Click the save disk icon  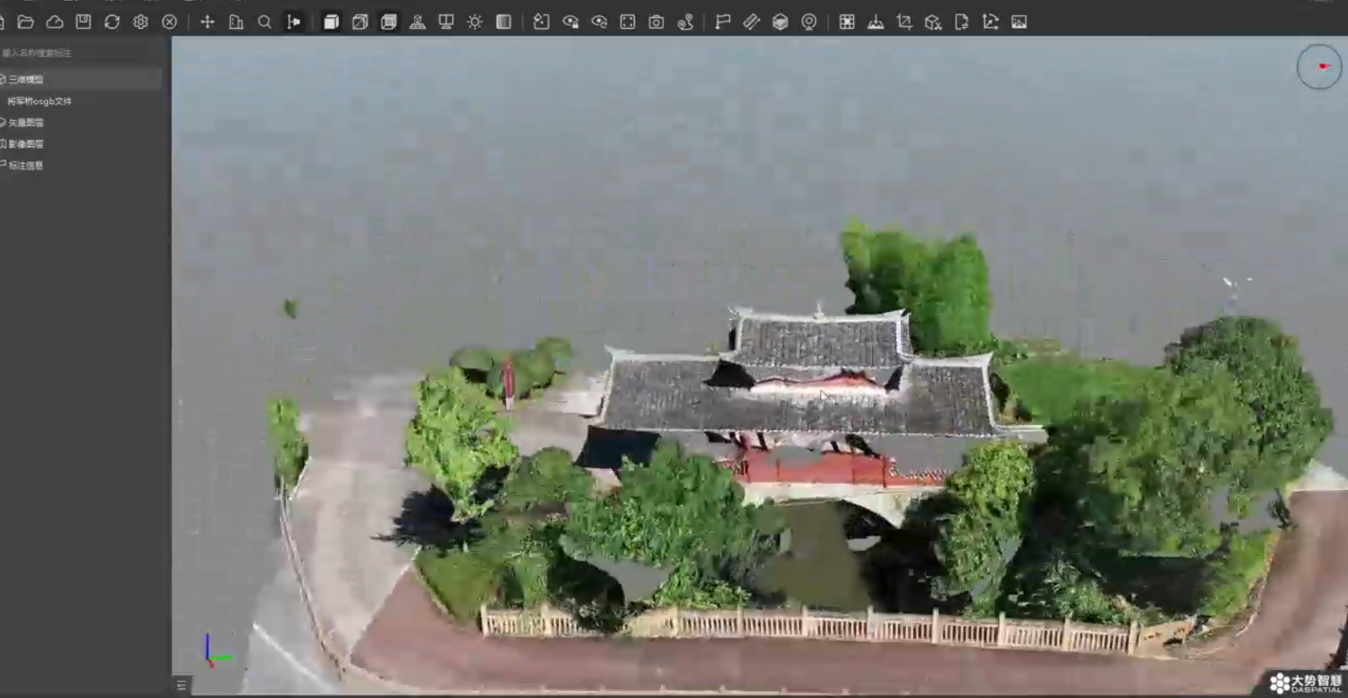click(x=84, y=22)
